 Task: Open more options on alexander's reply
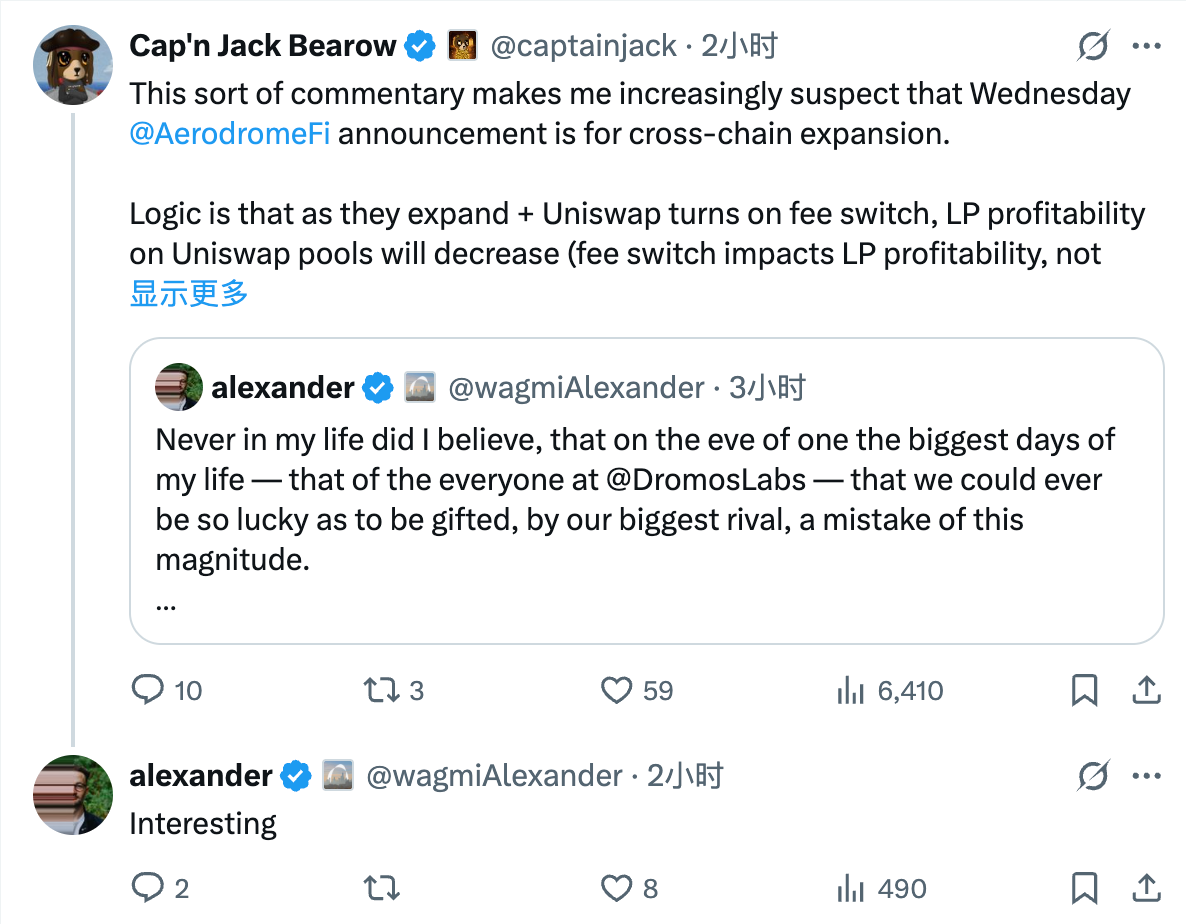[1145, 776]
